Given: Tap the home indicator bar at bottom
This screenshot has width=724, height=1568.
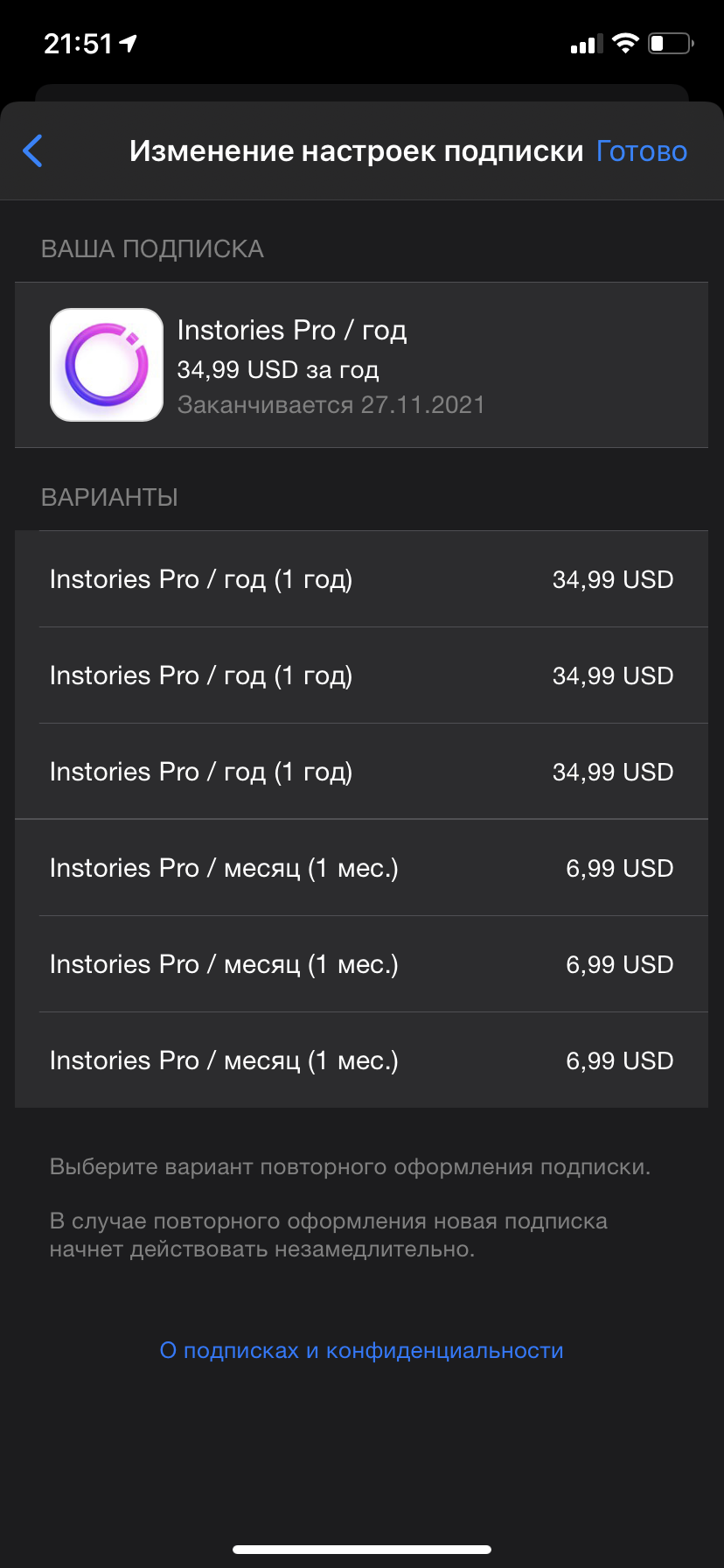Looking at the screenshot, I should tap(361, 1549).
